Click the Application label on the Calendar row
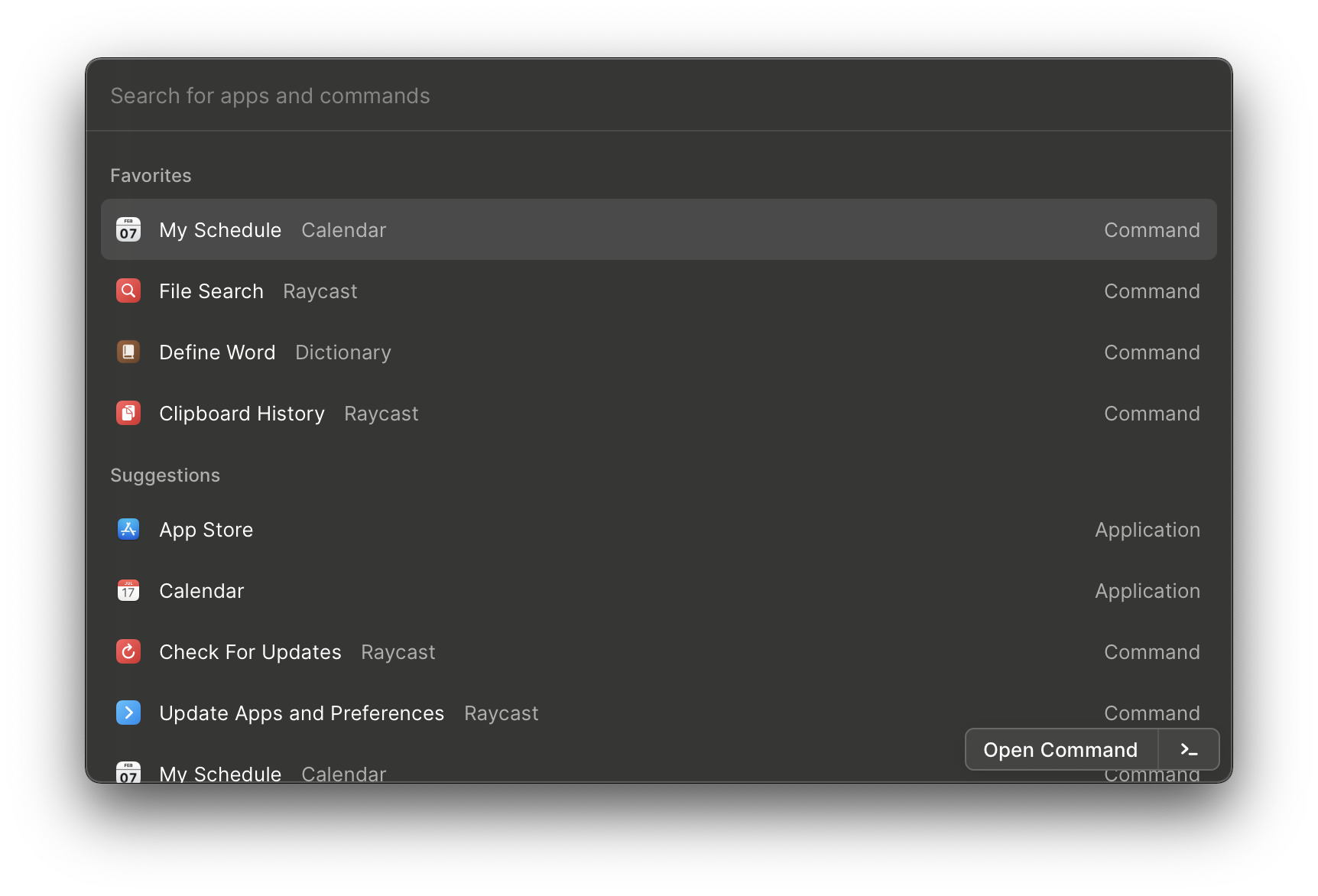The image size is (1318, 896). click(1147, 591)
